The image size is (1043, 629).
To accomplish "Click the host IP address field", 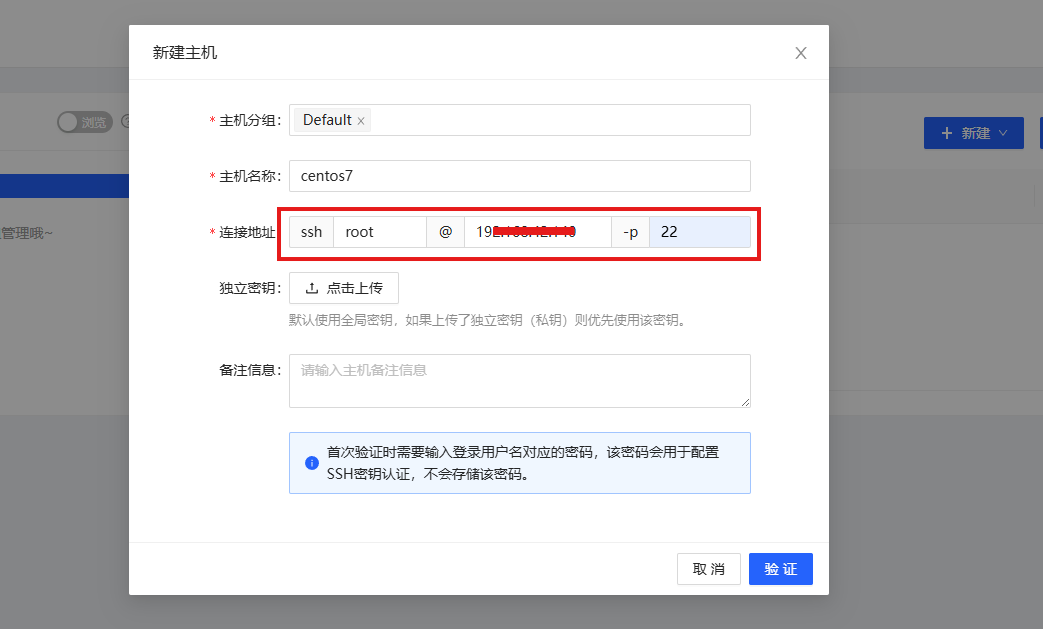I will [537, 232].
